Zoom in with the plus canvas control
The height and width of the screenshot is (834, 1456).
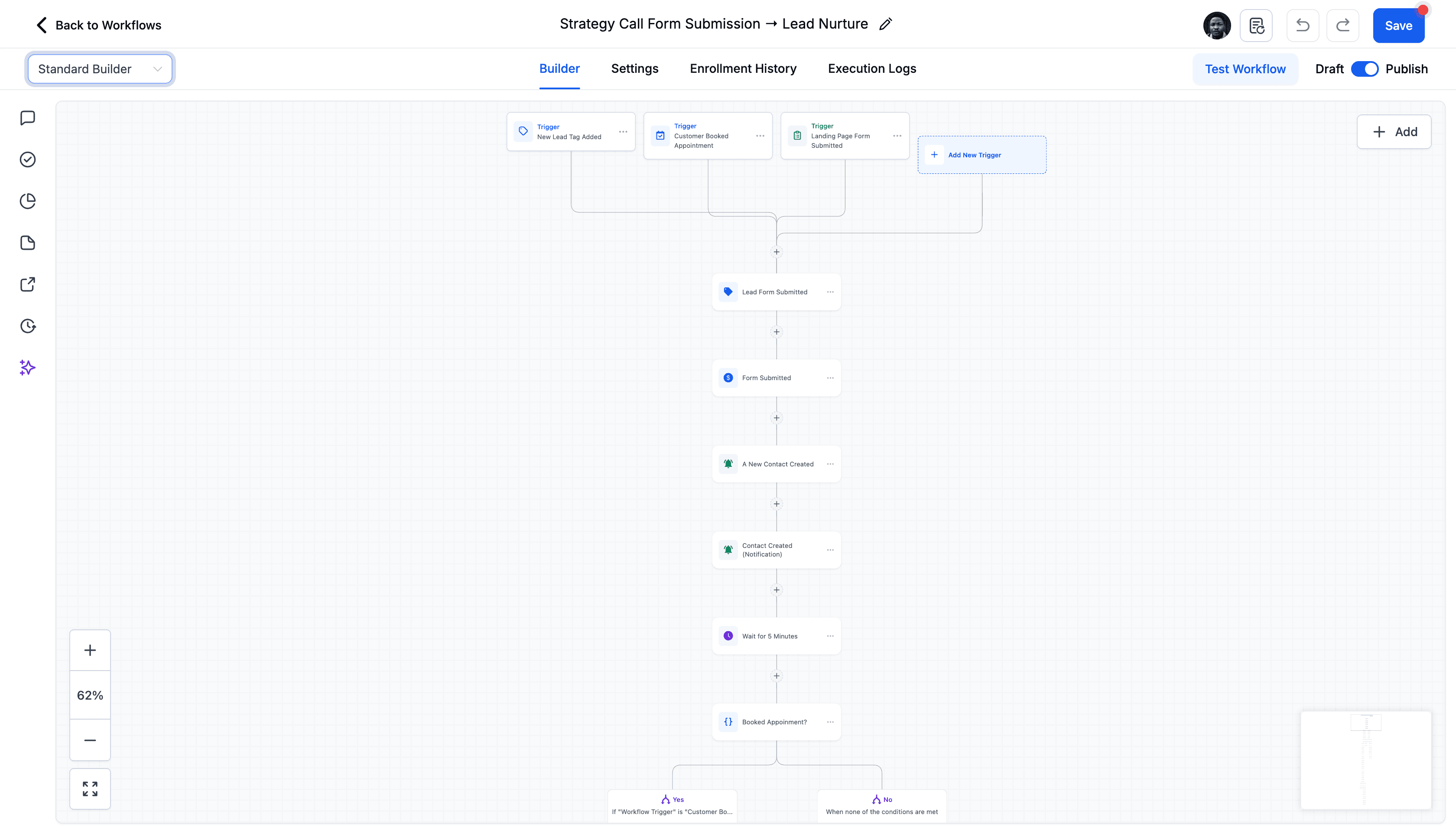pyautogui.click(x=90, y=650)
